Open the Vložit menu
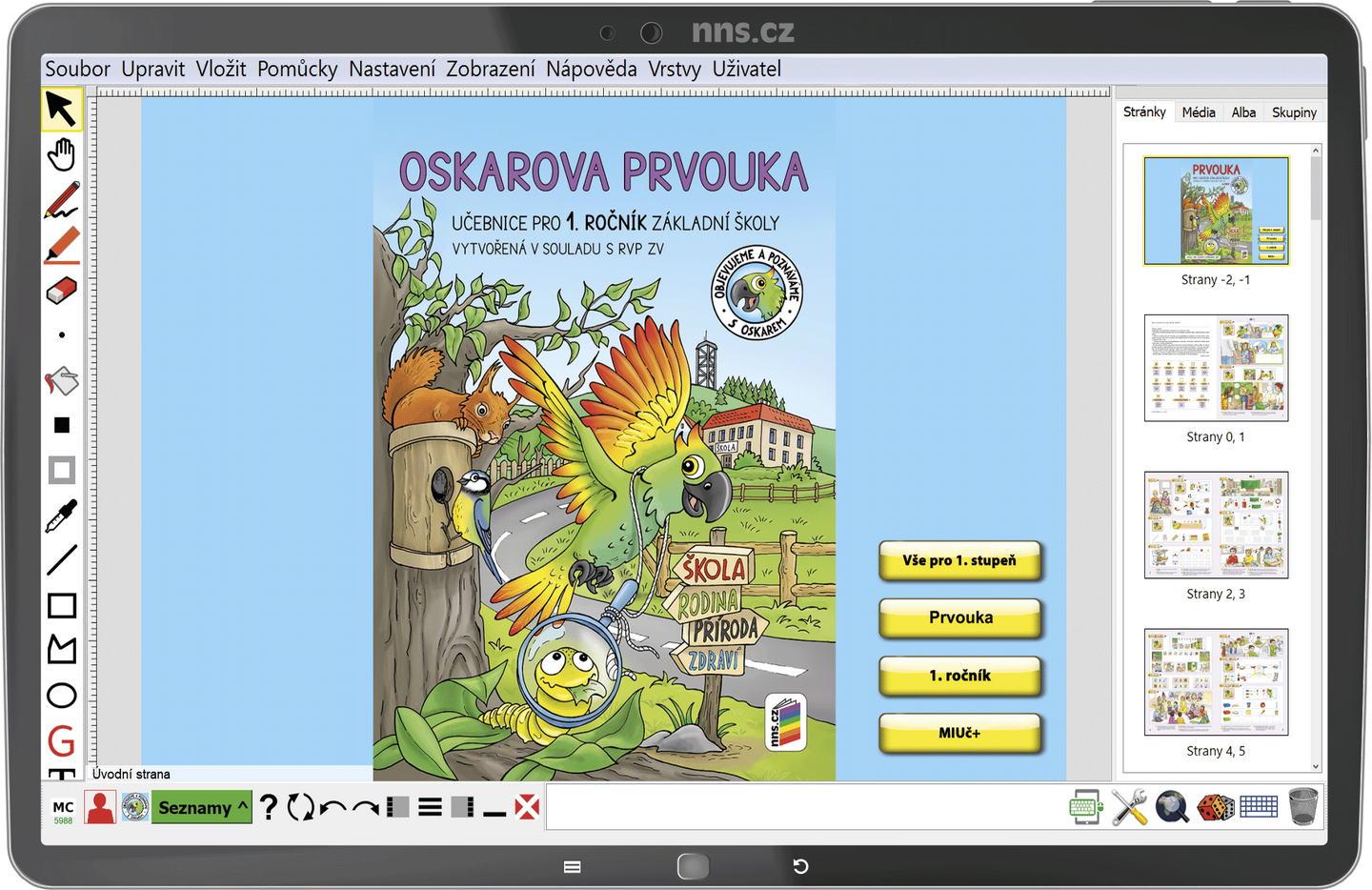Screen dimensions: 1372x890 coord(221,69)
